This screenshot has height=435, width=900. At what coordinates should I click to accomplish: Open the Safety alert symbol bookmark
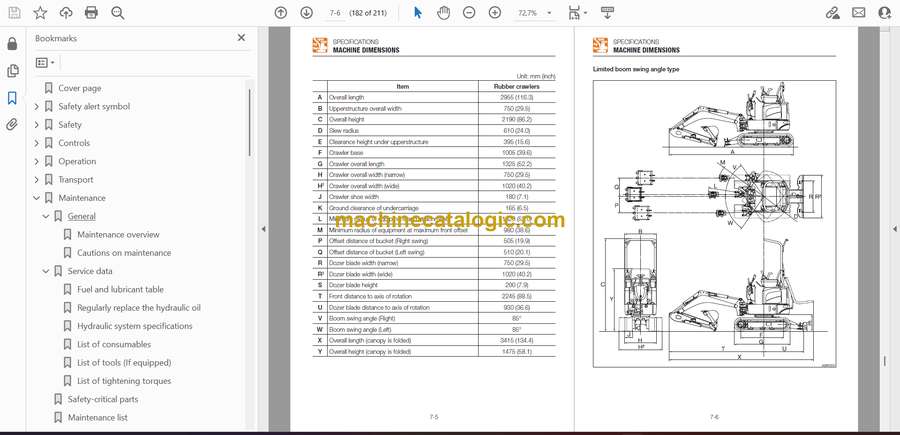coord(94,107)
